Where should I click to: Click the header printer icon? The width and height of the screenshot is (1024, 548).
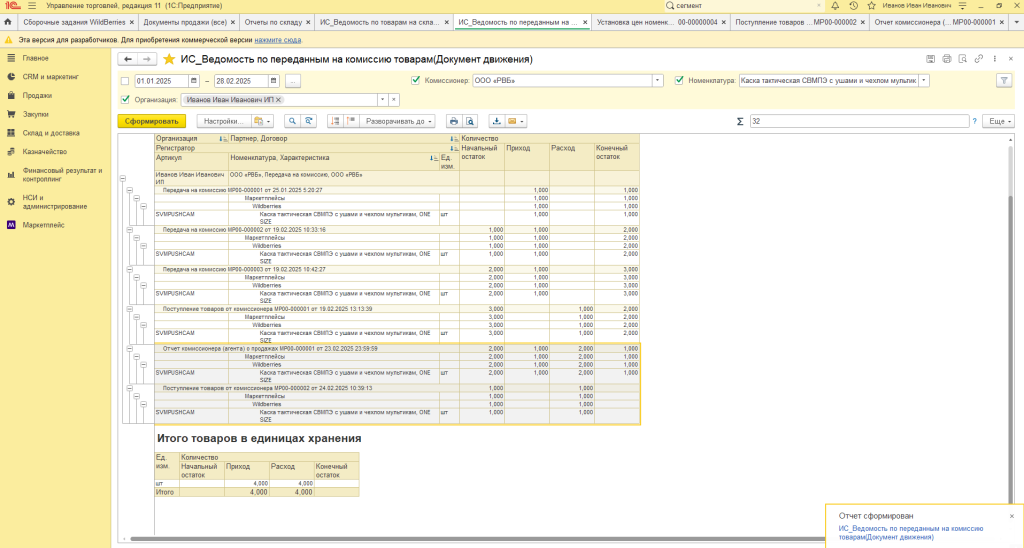tap(947, 59)
